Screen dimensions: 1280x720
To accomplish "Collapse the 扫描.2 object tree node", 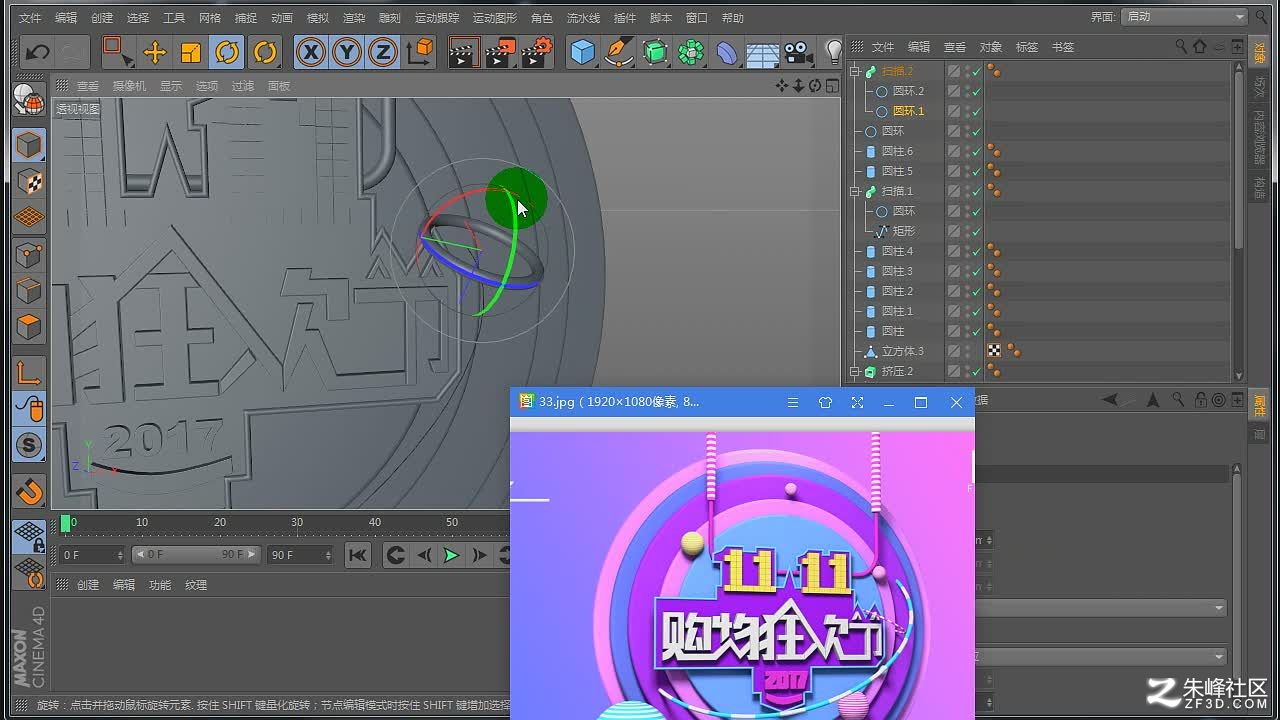I will (x=855, y=71).
